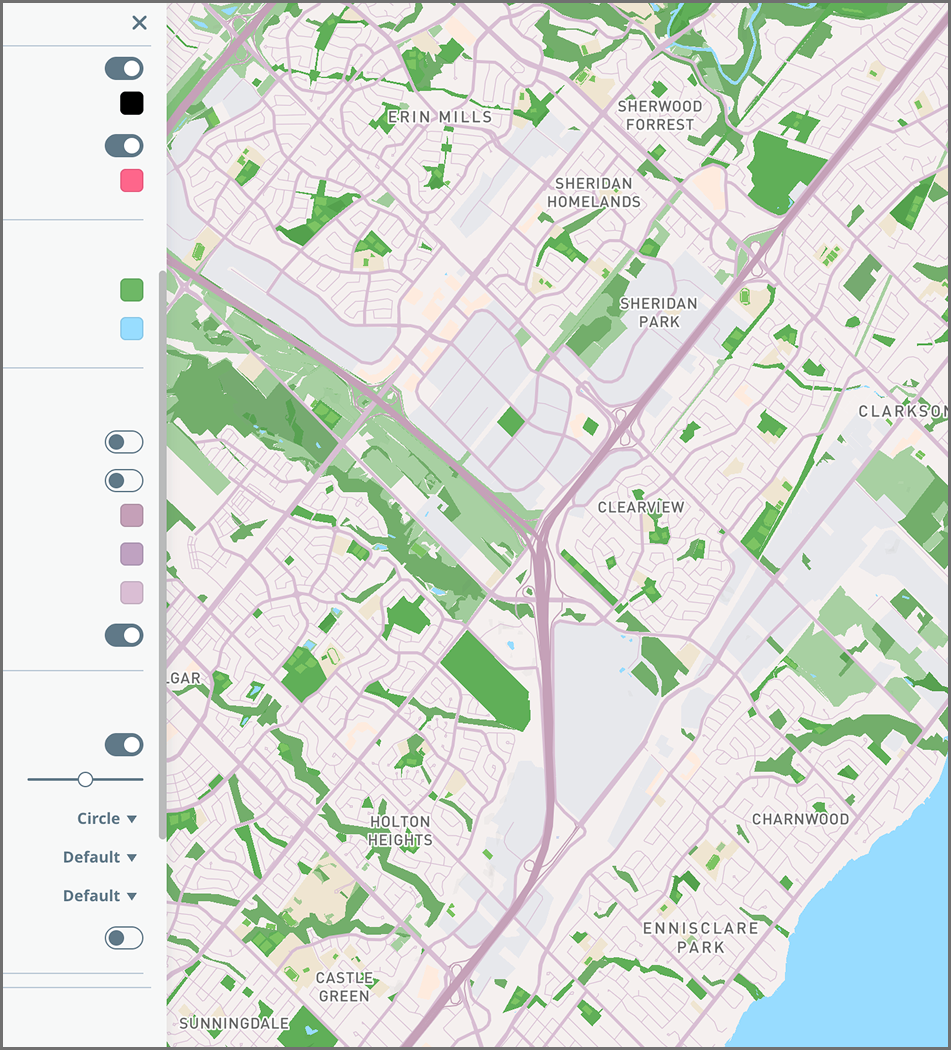Turn off the topmost enabled toggle switch
Image resolution: width=951 pixels, height=1050 pixels.
pyautogui.click(x=125, y=68)
